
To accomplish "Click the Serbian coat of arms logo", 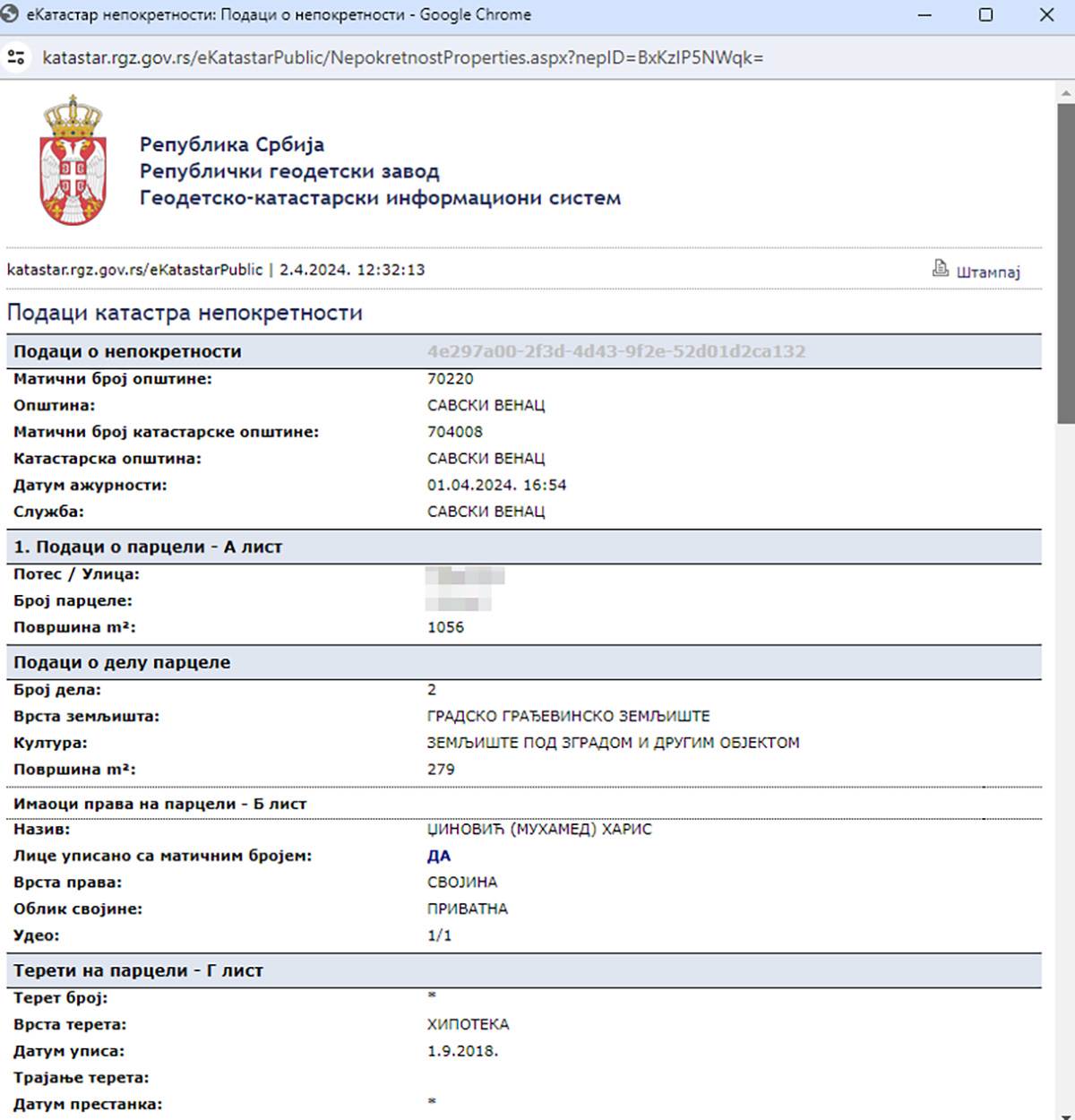I will (73, 162).
